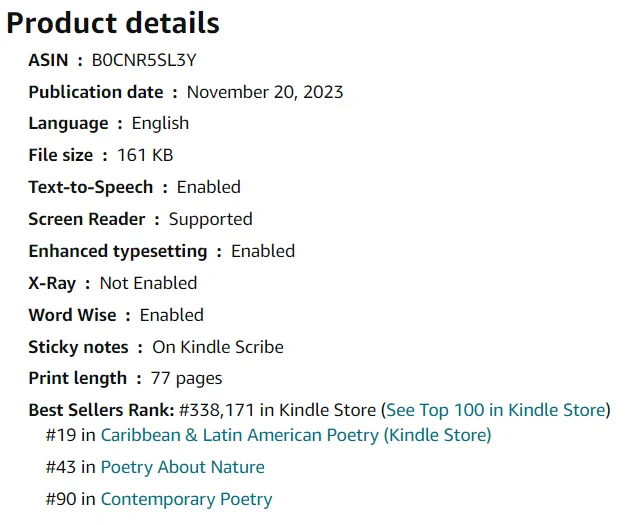The width and height of the screenshot is (638, 525).
Task: Click the Enhanced typesetting label
Action: (x=118, y=251)
